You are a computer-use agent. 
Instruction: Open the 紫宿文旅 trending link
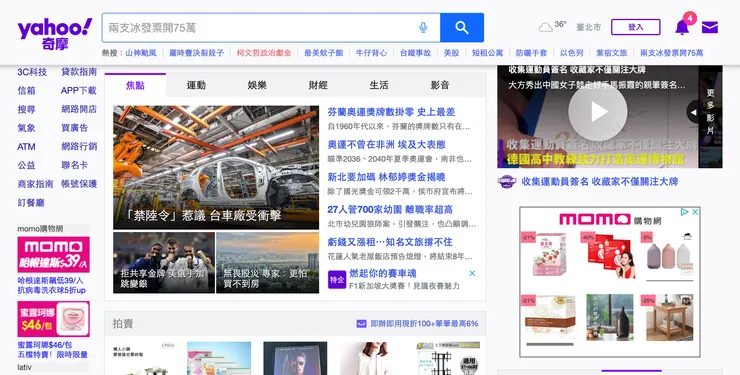[x=612, y=53]
